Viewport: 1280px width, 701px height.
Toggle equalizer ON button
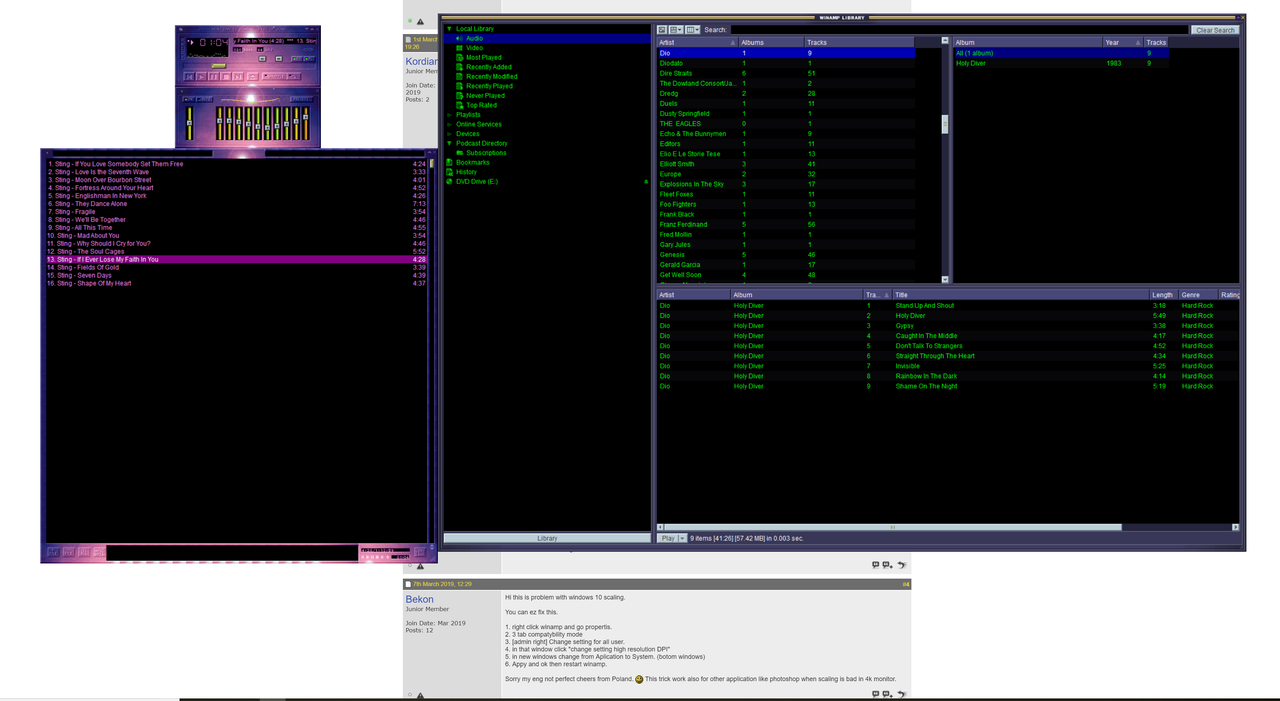click(188, 99)
